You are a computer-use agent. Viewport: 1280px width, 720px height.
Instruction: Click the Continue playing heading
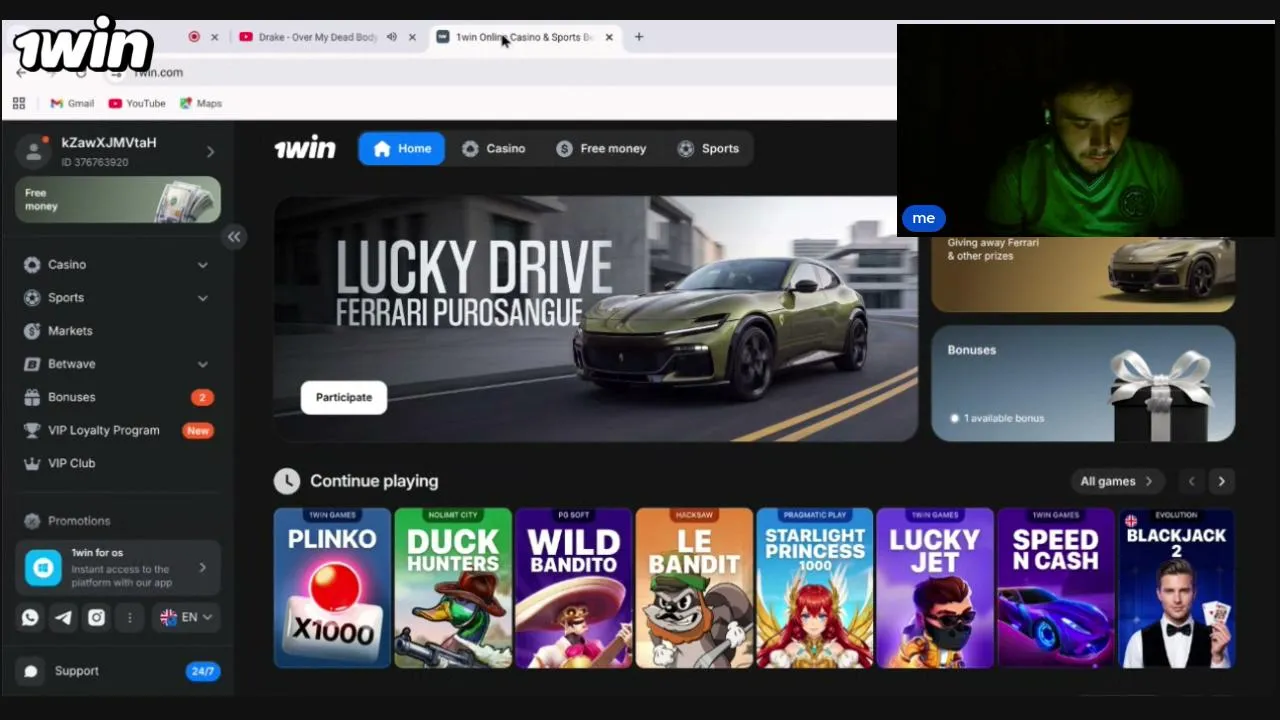pos(374,481)
